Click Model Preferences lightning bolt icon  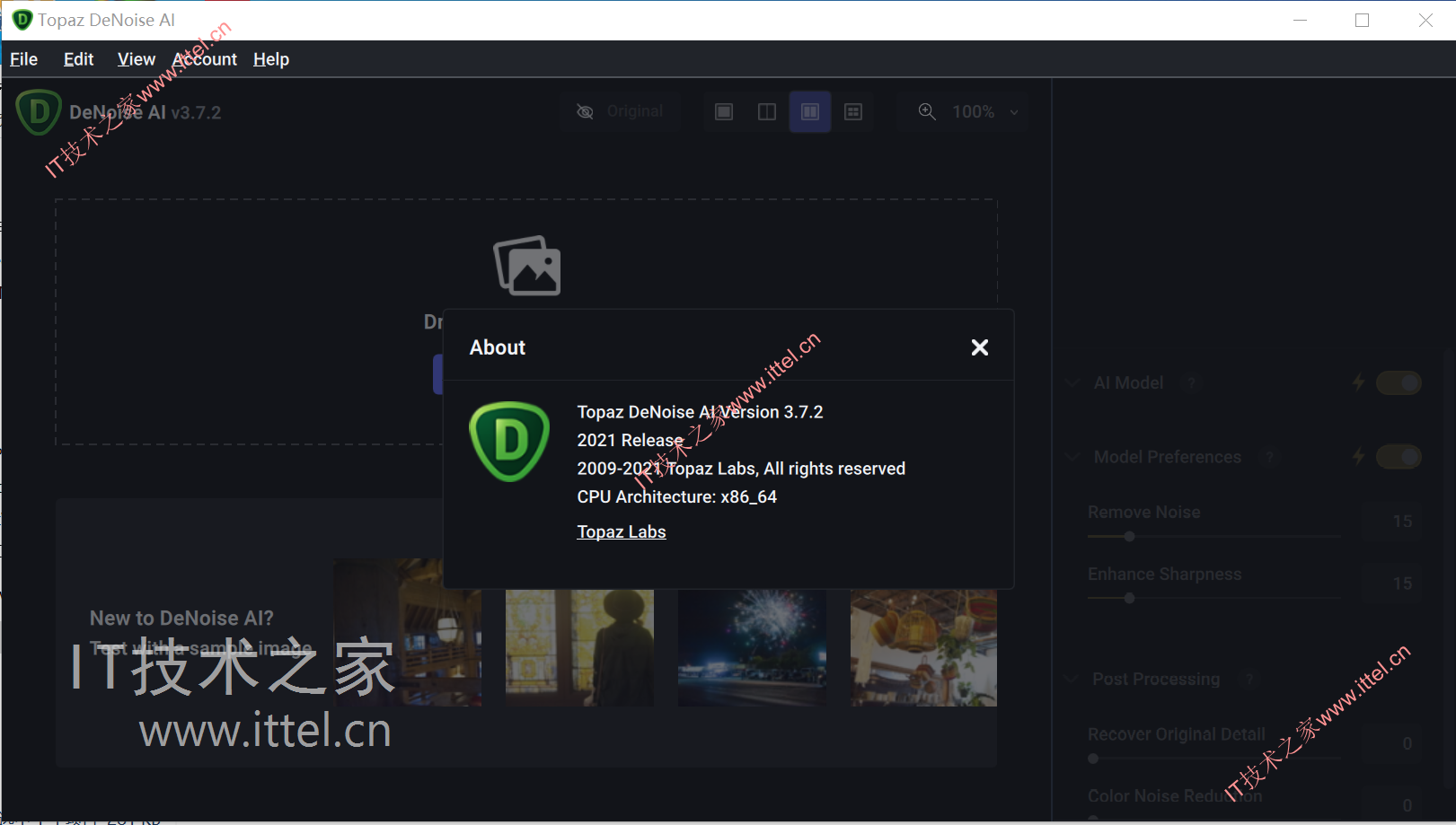[x=1359, y=457]
